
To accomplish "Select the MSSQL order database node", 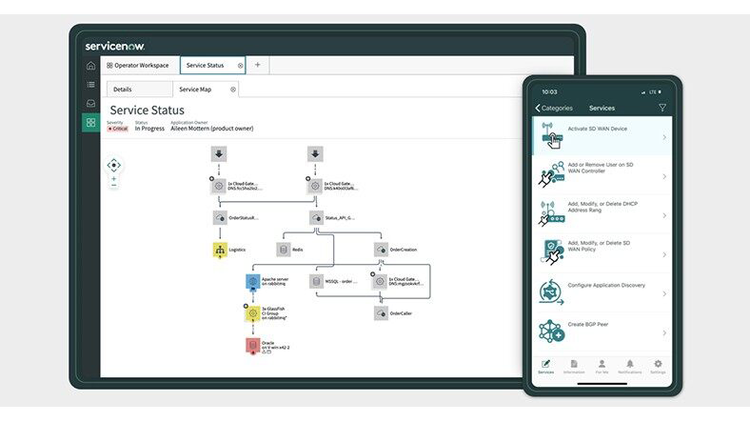I will (x=316, y=282).
